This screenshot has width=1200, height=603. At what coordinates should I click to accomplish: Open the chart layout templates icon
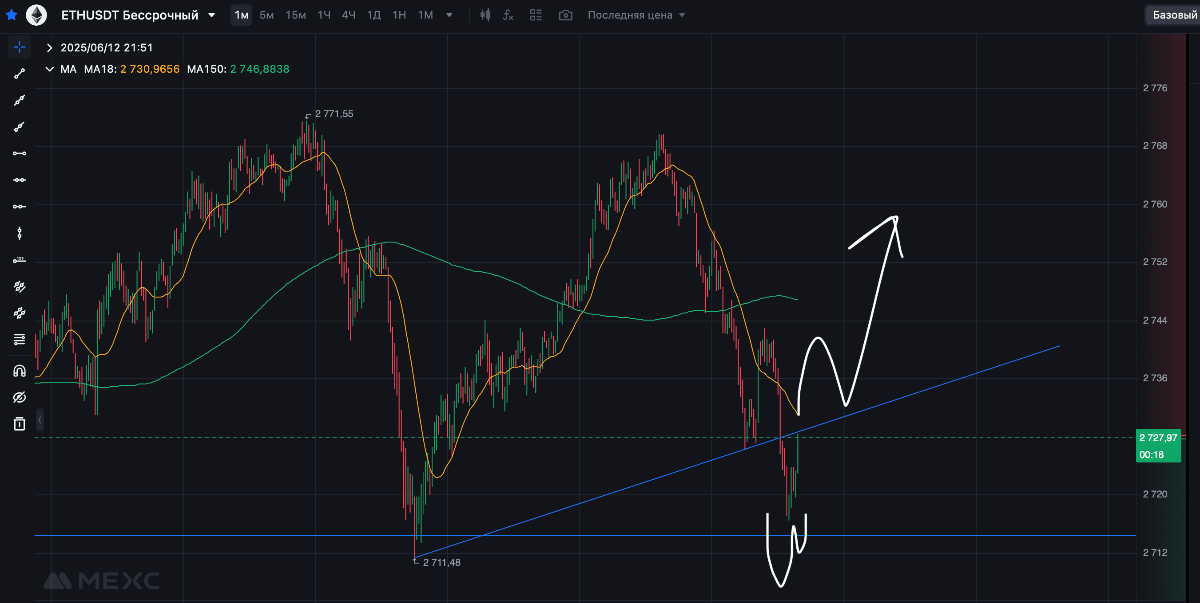pyautogui.click(x=538, y=15)
